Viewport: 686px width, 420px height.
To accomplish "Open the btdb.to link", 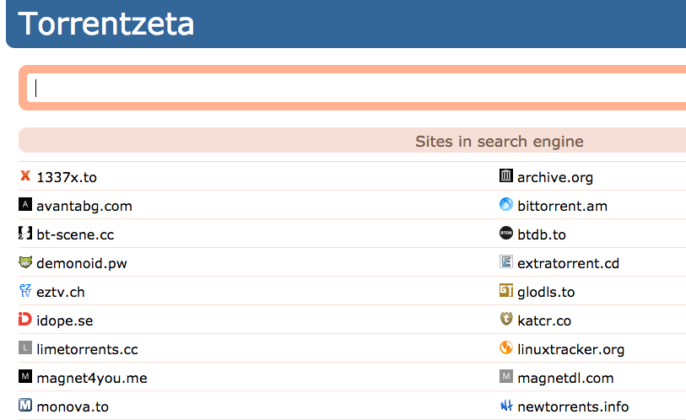I will coord(542,234).
